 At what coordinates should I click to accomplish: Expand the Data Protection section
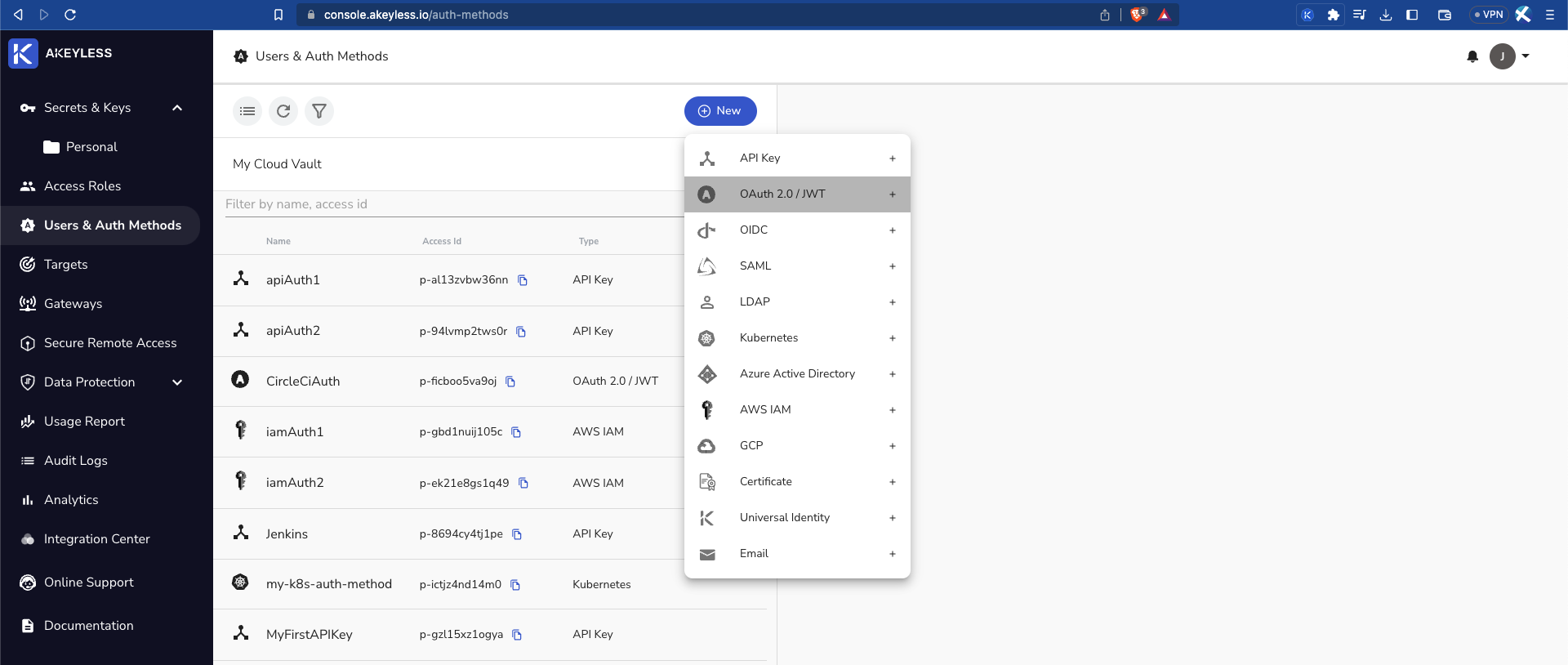(x=177, y=382)
